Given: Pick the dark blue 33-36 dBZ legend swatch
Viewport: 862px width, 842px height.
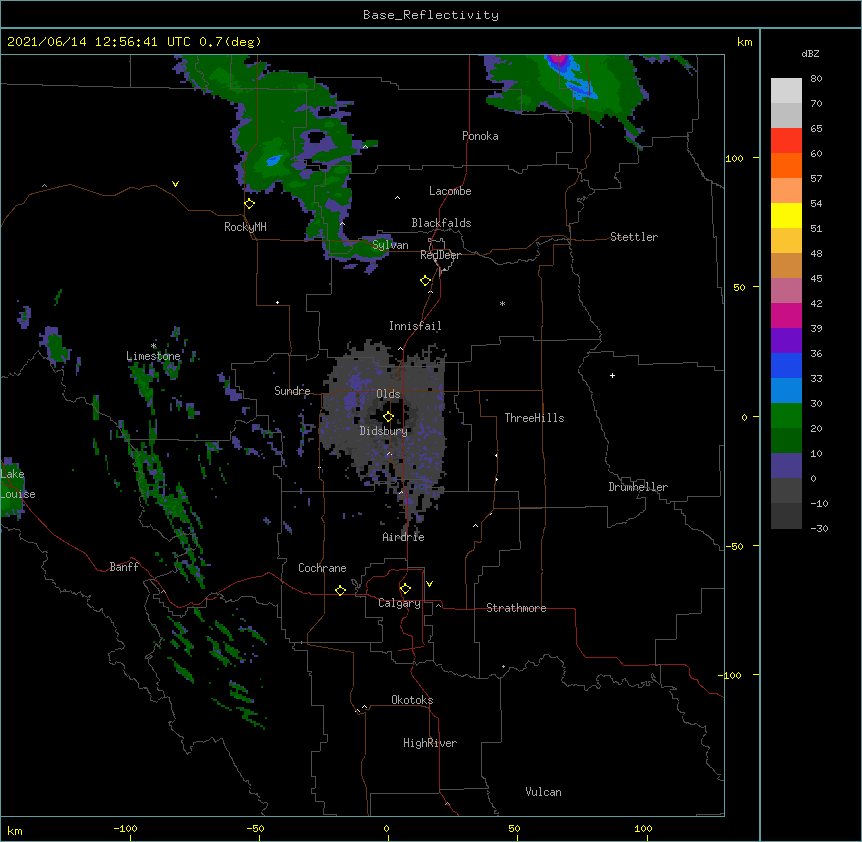Looking at the screenshot, I should click(x=786, y=365).
